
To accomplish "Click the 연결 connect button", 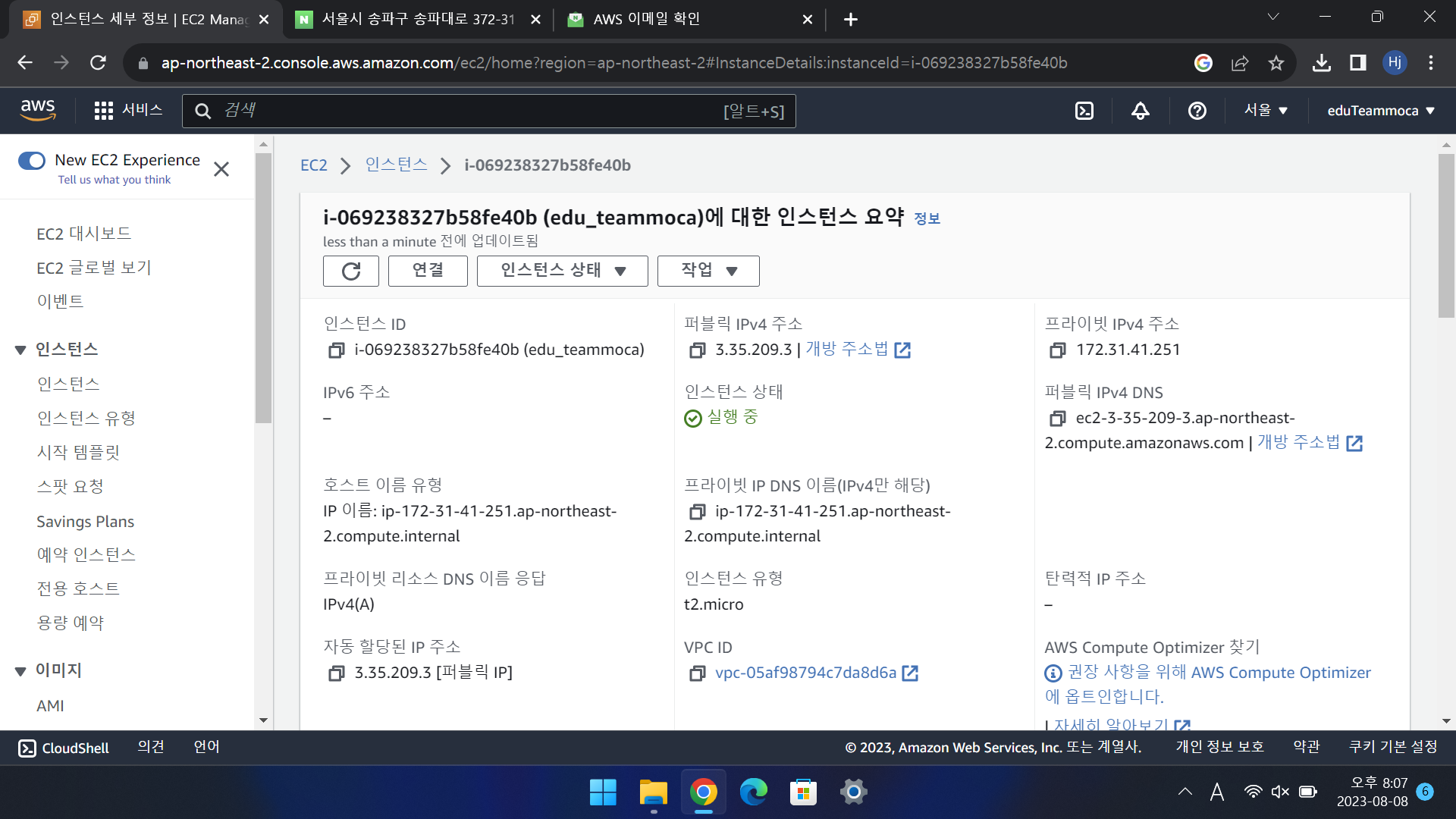I will click(428, 271).
